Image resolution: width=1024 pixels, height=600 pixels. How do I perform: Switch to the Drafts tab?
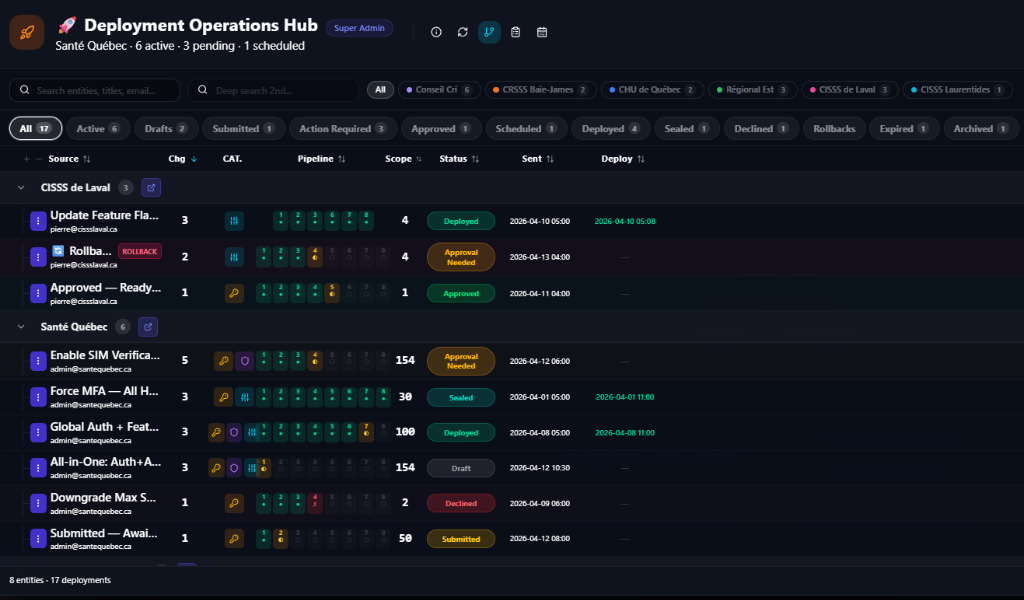click(x=166, y=129)
